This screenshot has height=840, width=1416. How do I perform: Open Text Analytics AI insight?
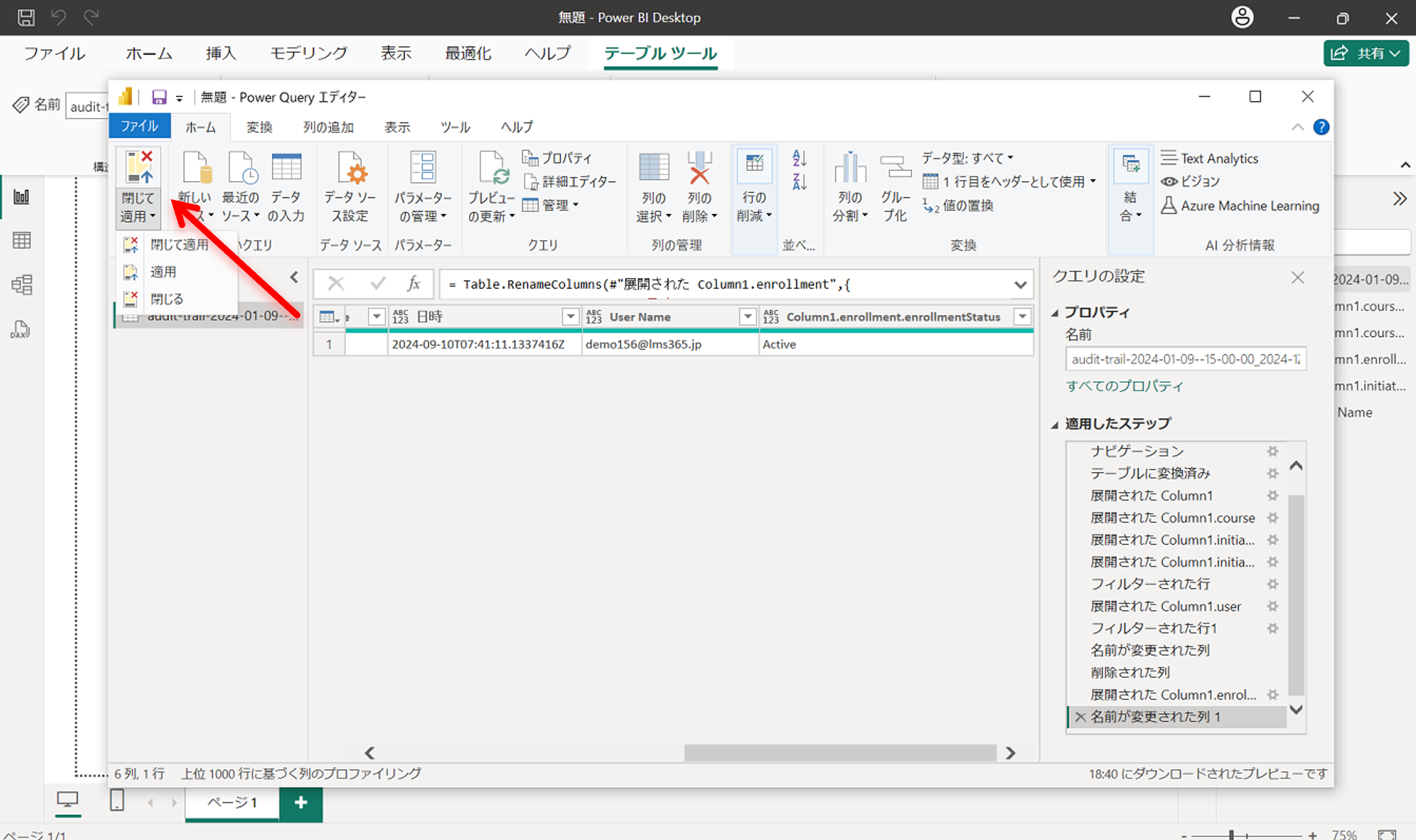click(x=1209, y=159)
